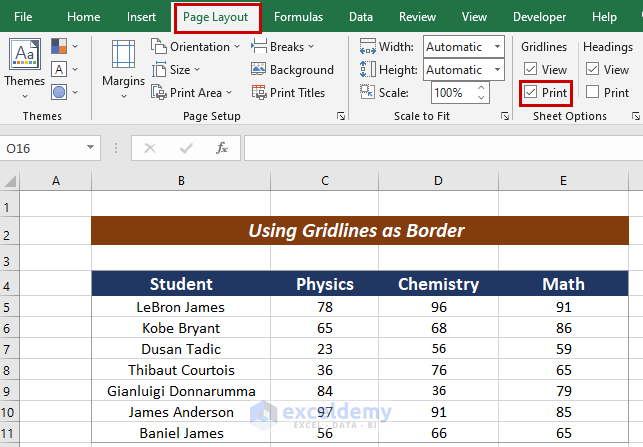Click the Insert Function fx icon
643x447 pixels.
coord(222,148)
